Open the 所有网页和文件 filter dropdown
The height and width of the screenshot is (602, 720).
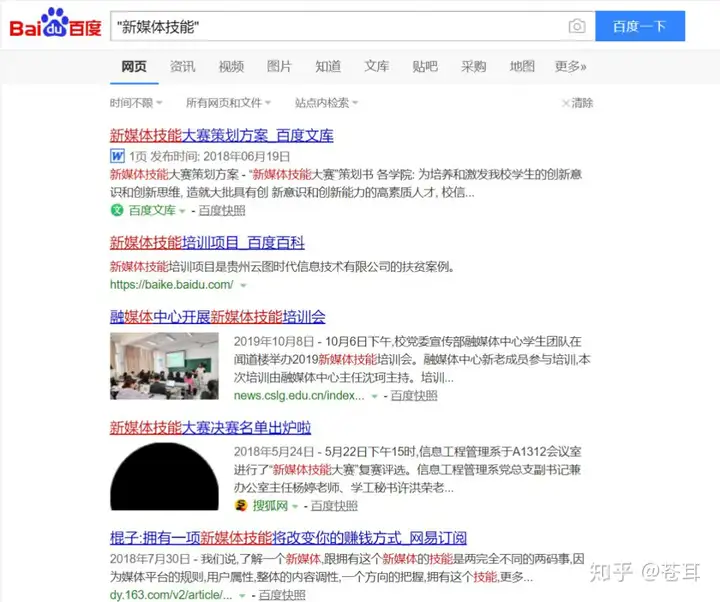tap(228, 103)
